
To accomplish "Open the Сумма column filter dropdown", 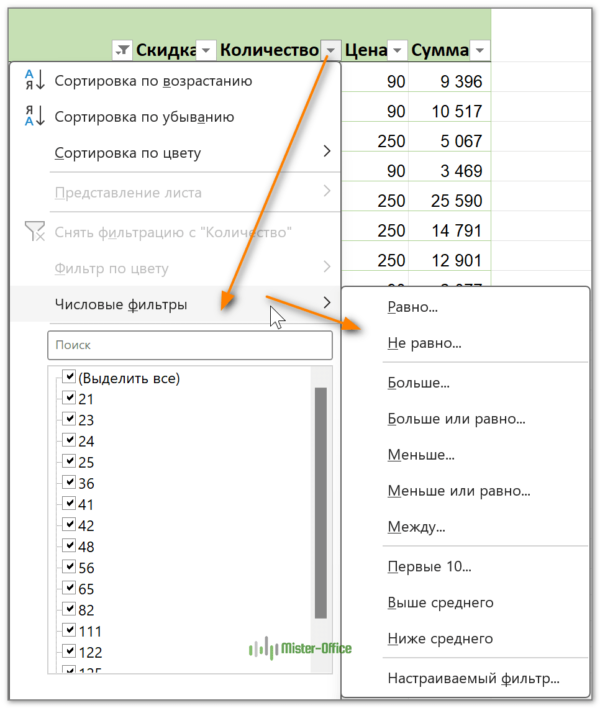I will [480, 50].
